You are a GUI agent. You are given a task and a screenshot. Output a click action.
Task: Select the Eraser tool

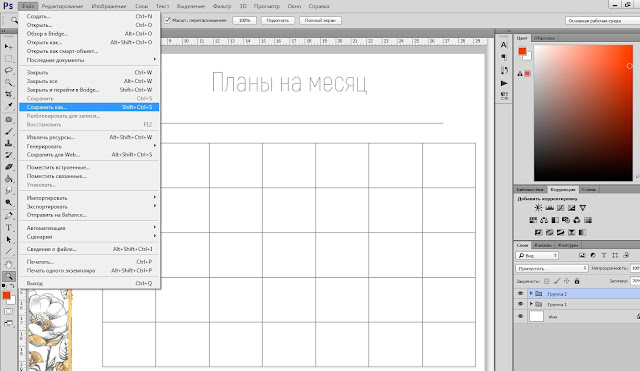[9, 167]
